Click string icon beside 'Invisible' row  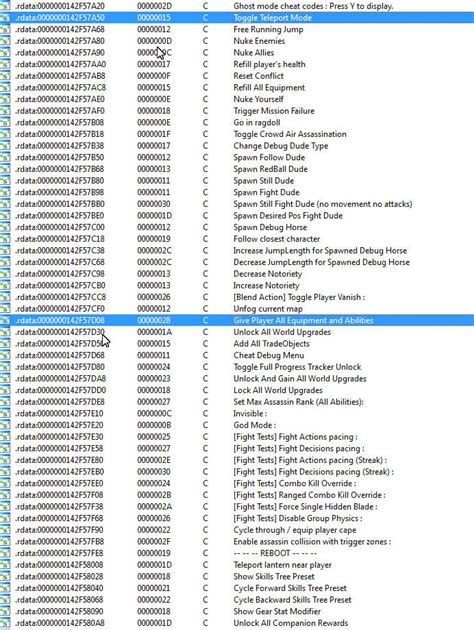click(x=5, y=414)
